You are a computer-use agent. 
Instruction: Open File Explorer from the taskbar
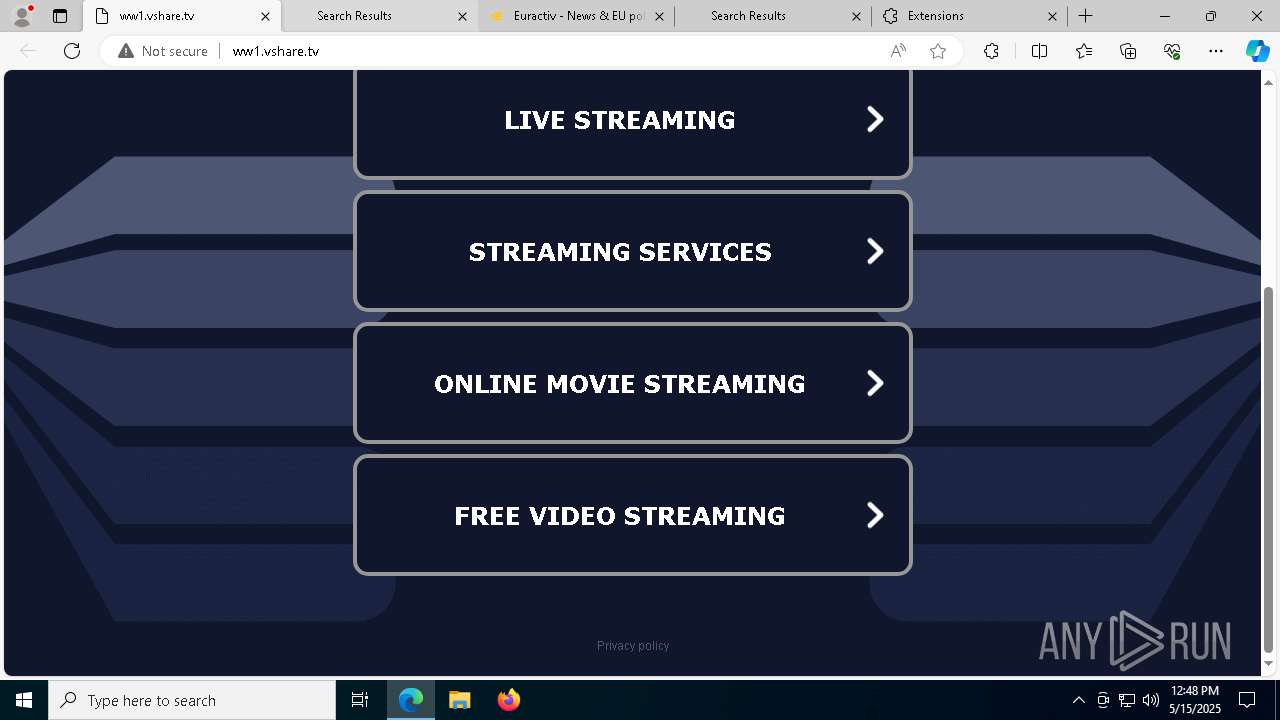coord(459,700)
